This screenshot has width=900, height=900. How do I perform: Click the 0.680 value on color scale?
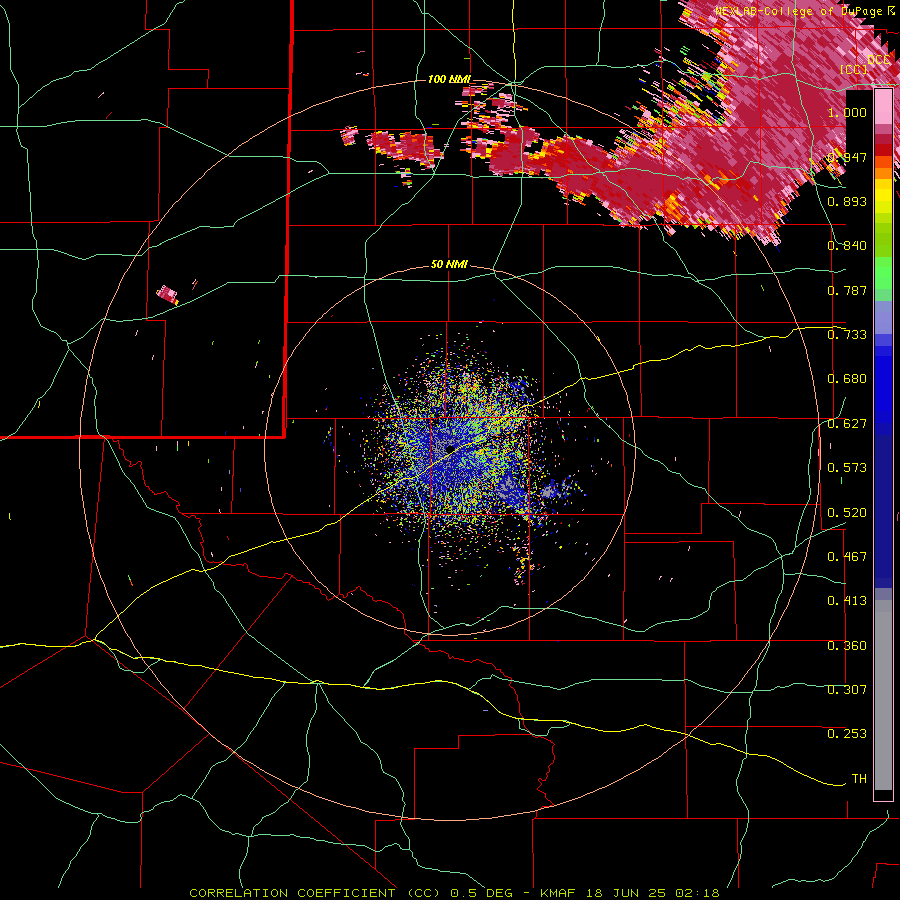[847, 379]
